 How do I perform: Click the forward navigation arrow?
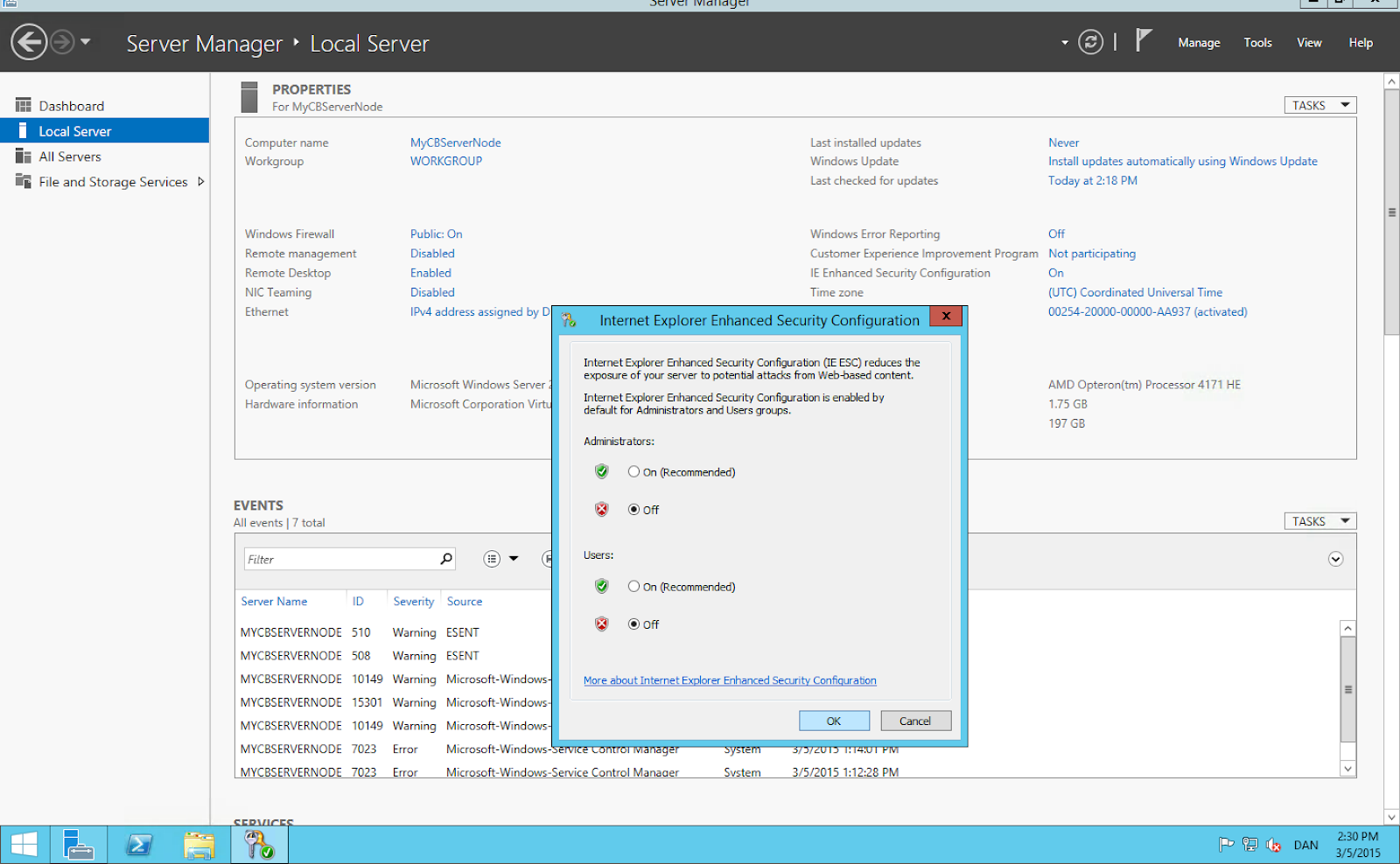point(62,42)
